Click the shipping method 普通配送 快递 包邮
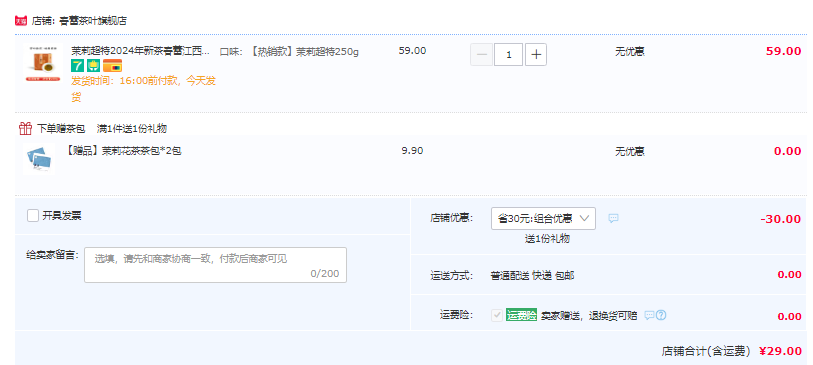 (x=532, y=276)
